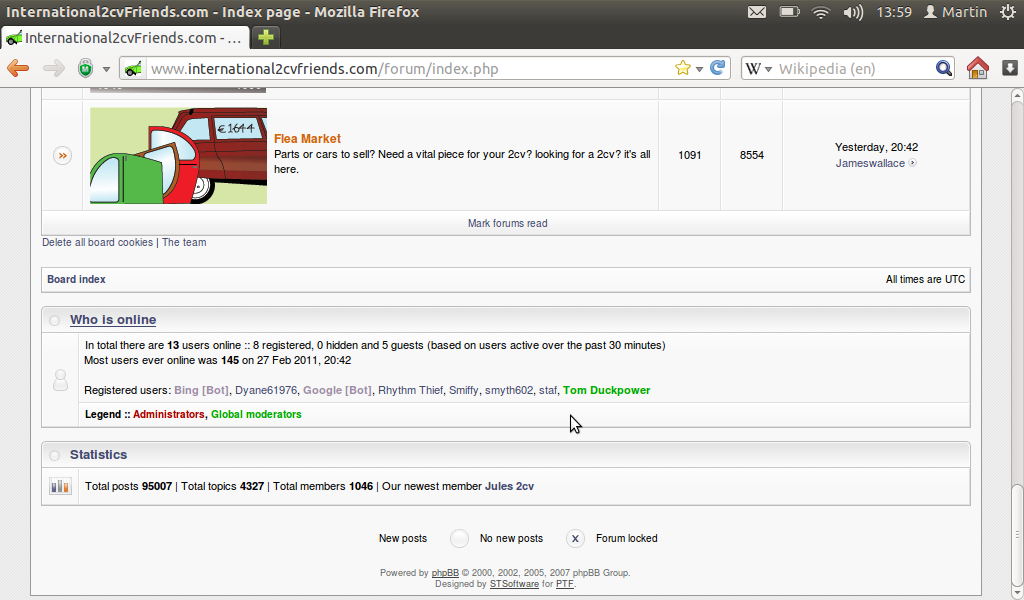The height and width of the screenshot is (600, 1024).
Task: Open Tom Duckpower profile
Action: point(607,390)
